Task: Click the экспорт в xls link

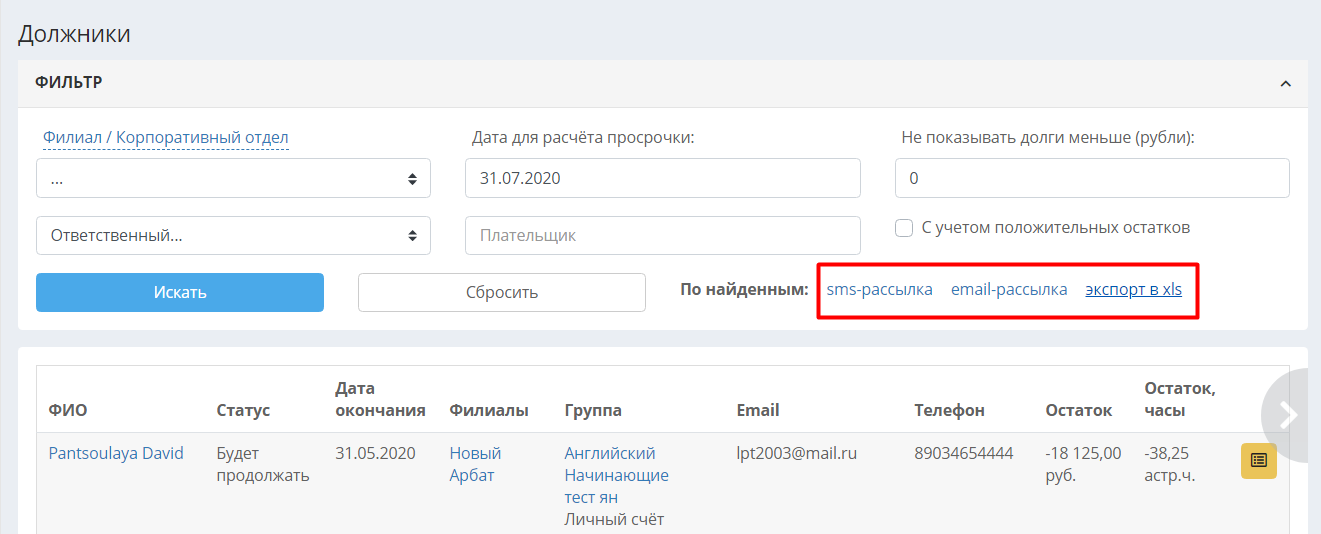Action: pos(1133,290)
